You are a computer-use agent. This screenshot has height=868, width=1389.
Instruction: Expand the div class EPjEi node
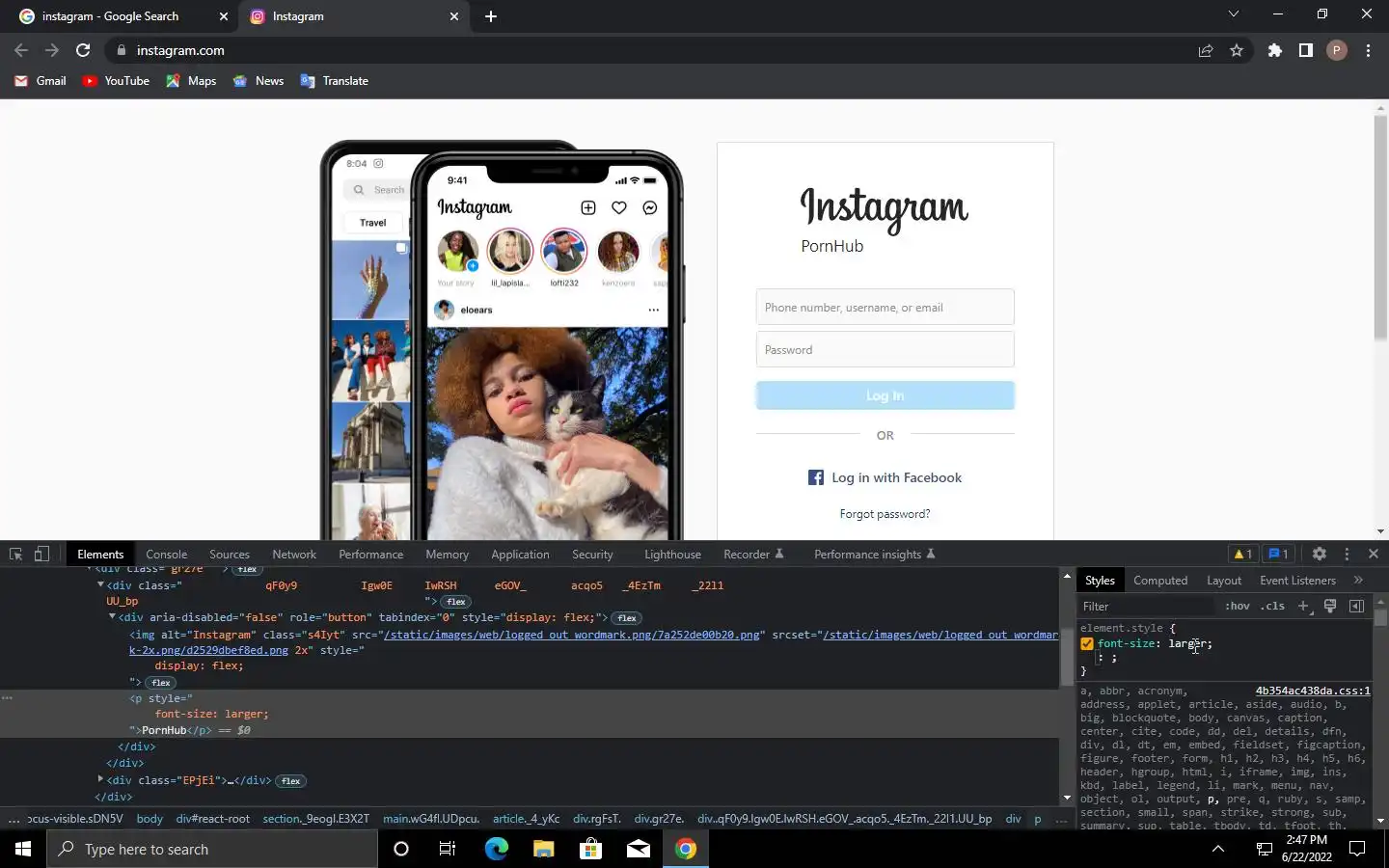[100, 779]
